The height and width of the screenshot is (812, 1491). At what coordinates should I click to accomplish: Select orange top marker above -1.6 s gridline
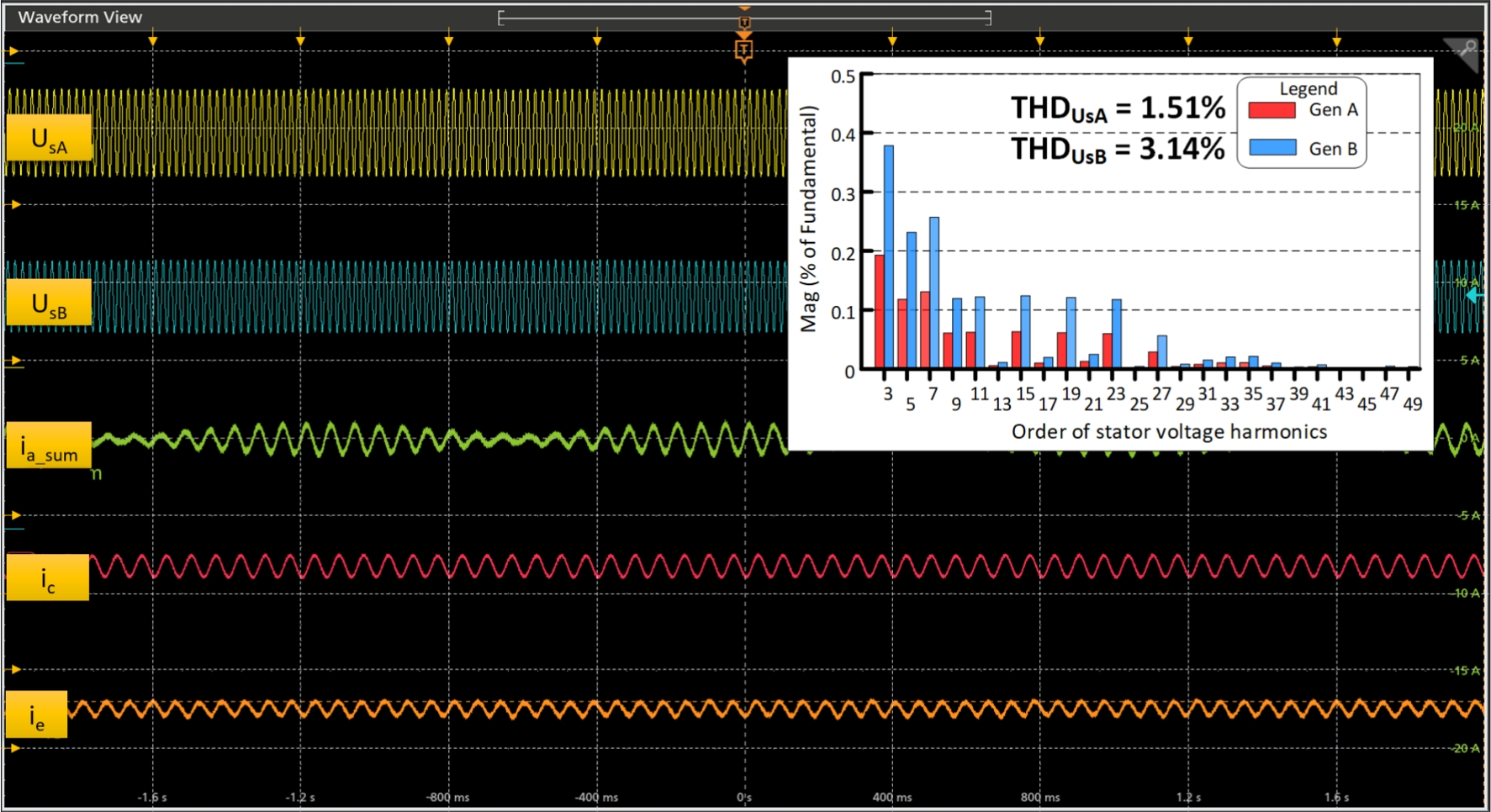coord(152,40)
